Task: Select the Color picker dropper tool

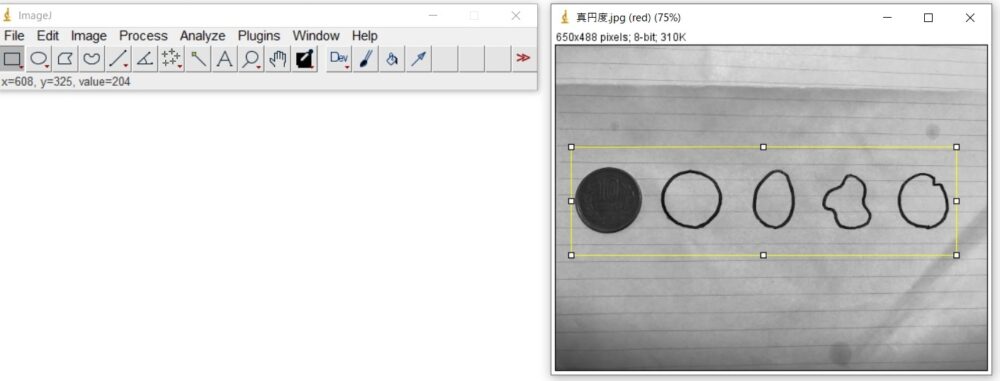Action: [x=305, y=59]
